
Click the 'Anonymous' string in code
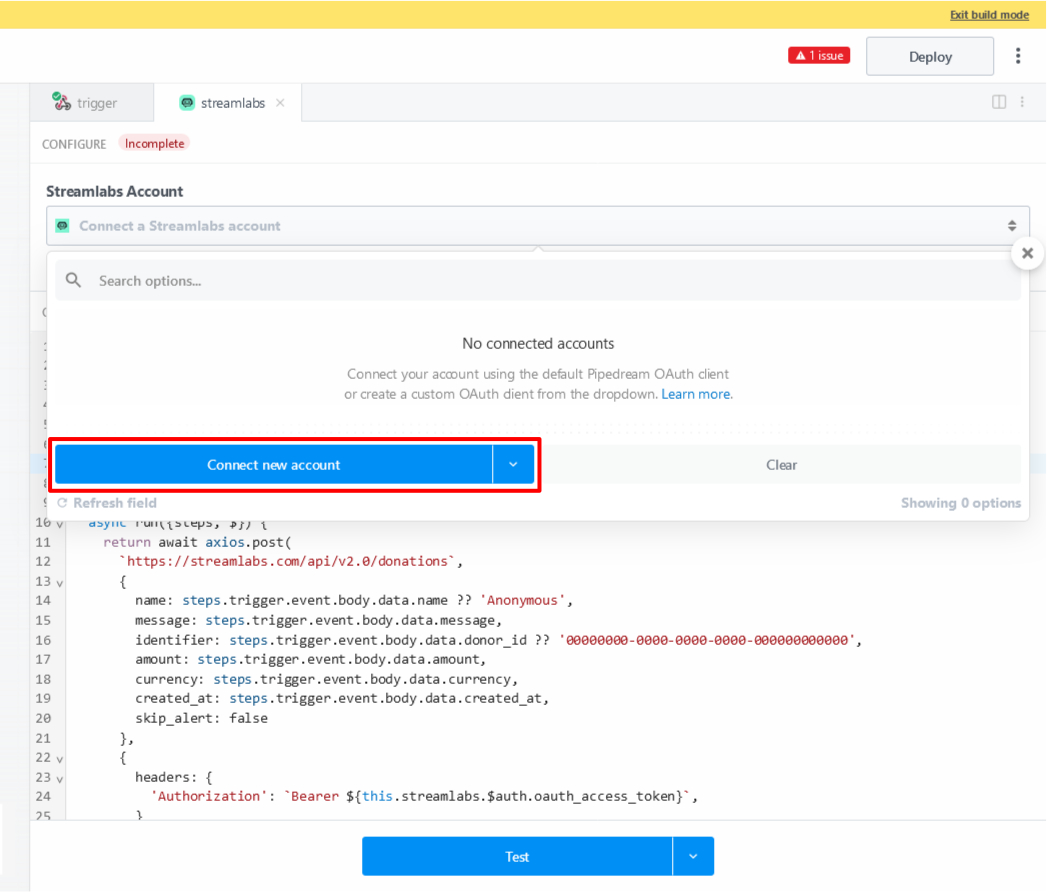pos(522,601)
